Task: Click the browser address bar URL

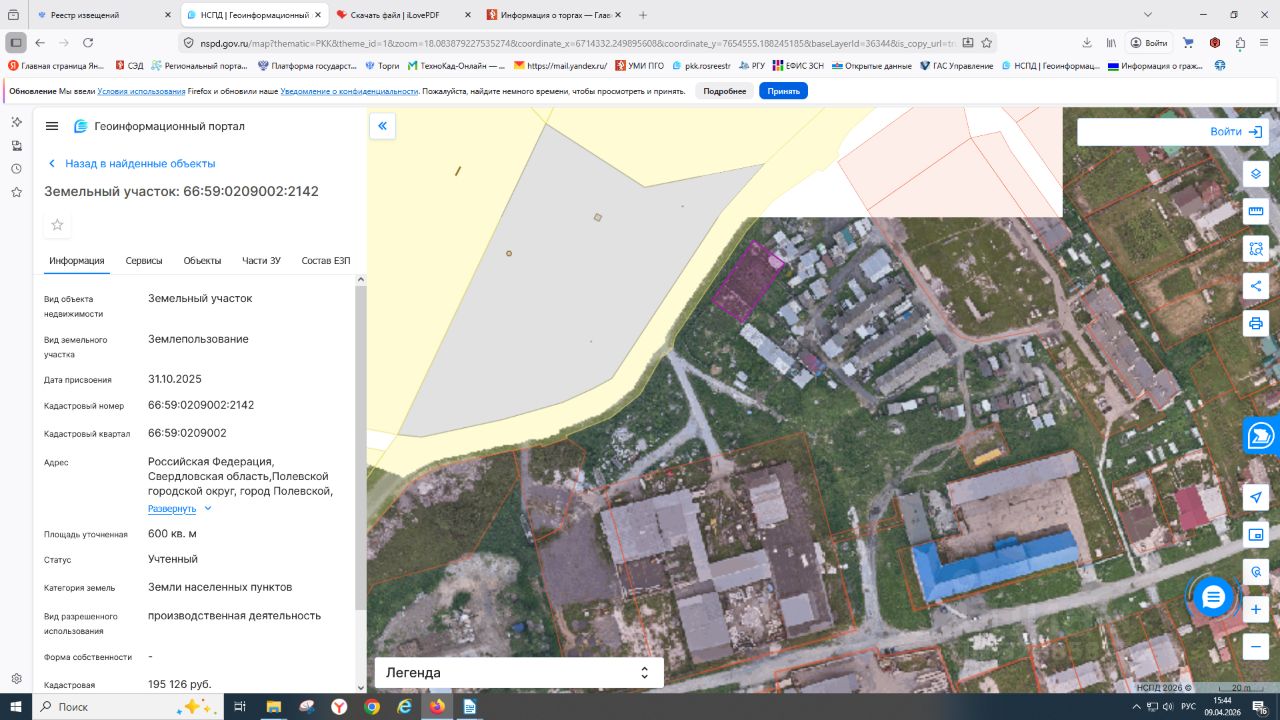Action: click(578, 43)
